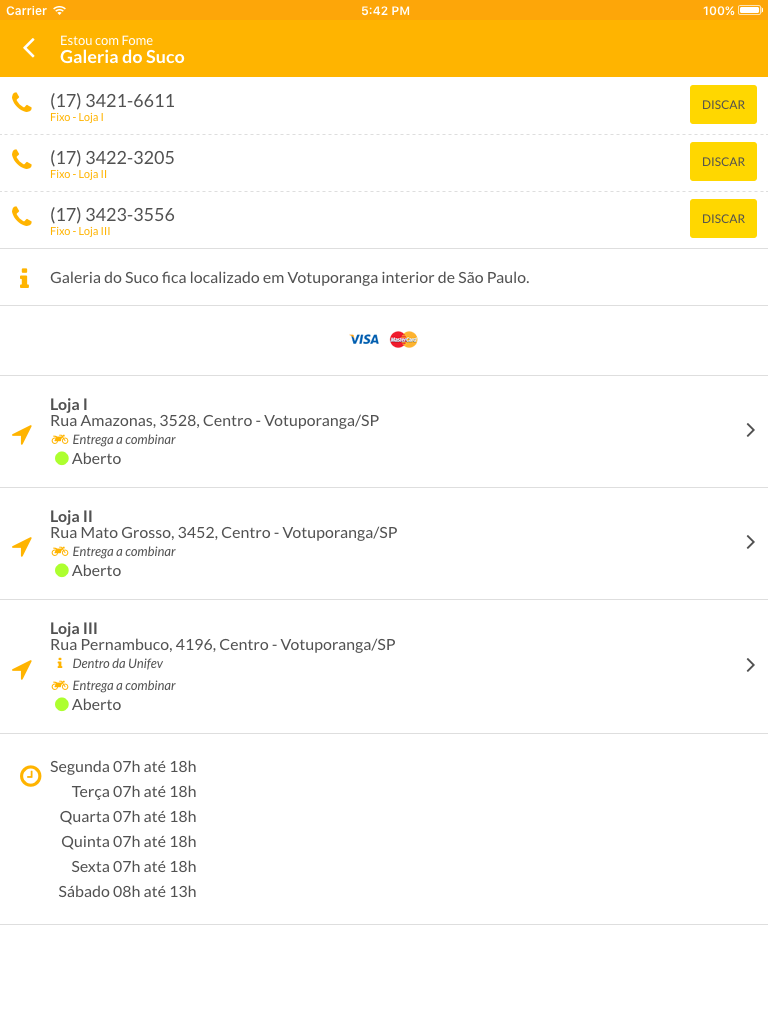768x1024 pixels.
Task: Click Terça 07h até 18h hours row
Action: (x=134, y=792)
